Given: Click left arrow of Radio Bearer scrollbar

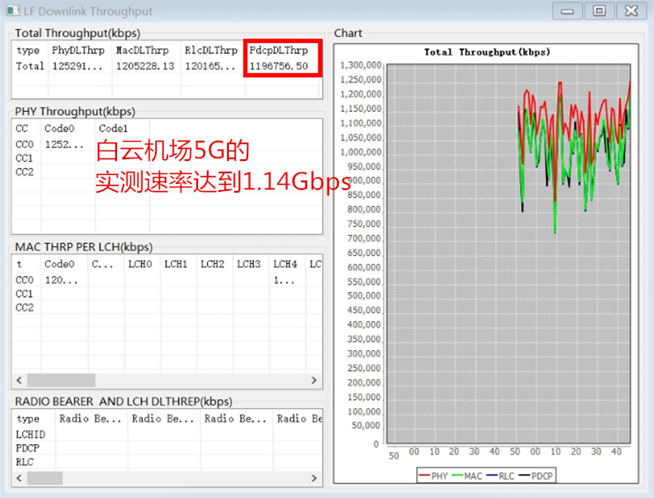Looking at the screenshot, I should tap(18, 478).
